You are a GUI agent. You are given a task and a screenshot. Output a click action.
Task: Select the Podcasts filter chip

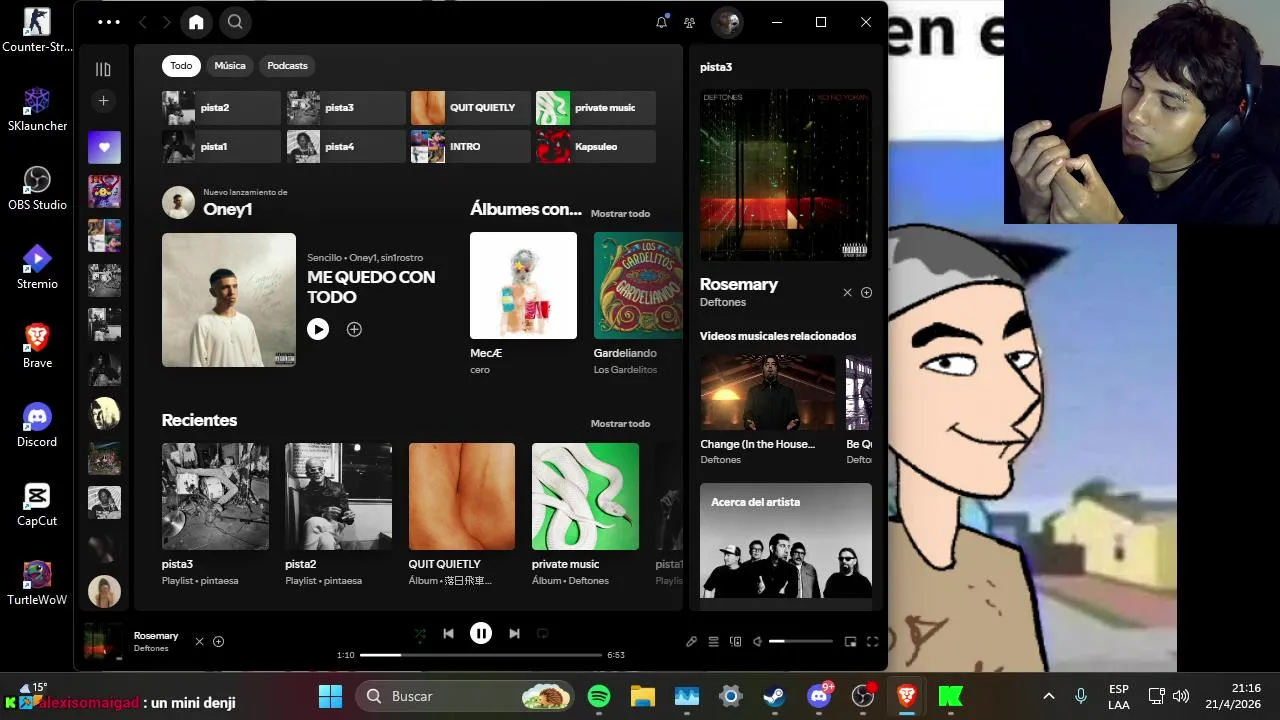(287, 66)
